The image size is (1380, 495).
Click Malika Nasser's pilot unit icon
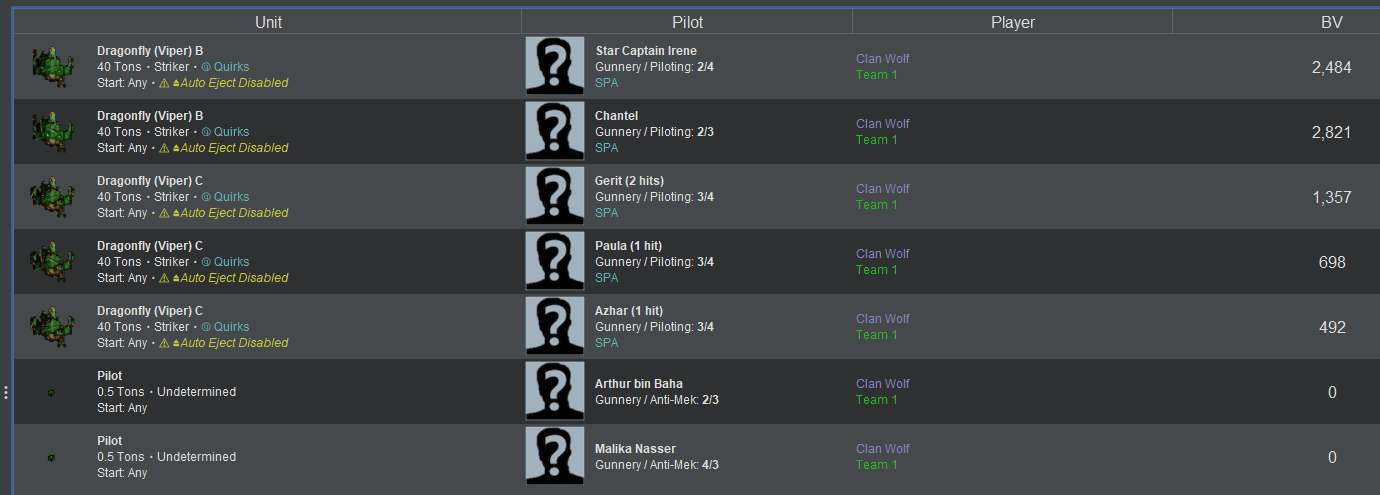(52, 458)
